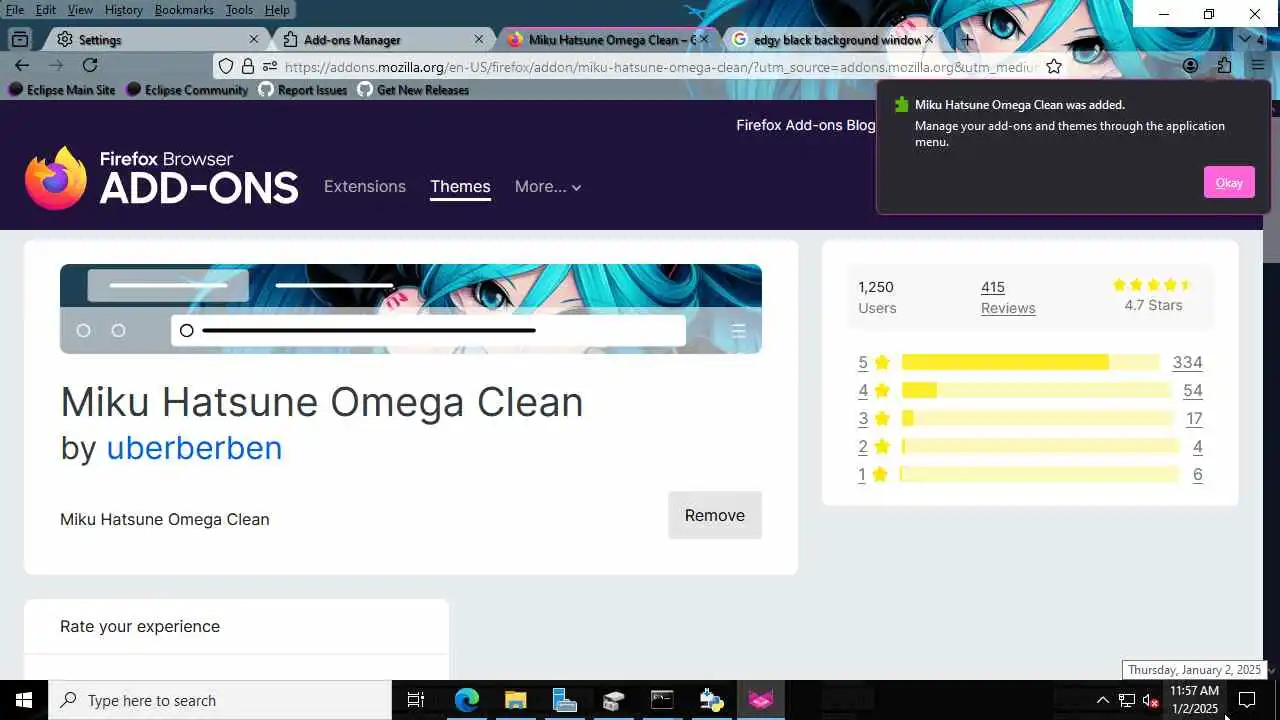Screen dimensions: 1280x720
Task: Select the Themes section link
Action: point(460,186)
